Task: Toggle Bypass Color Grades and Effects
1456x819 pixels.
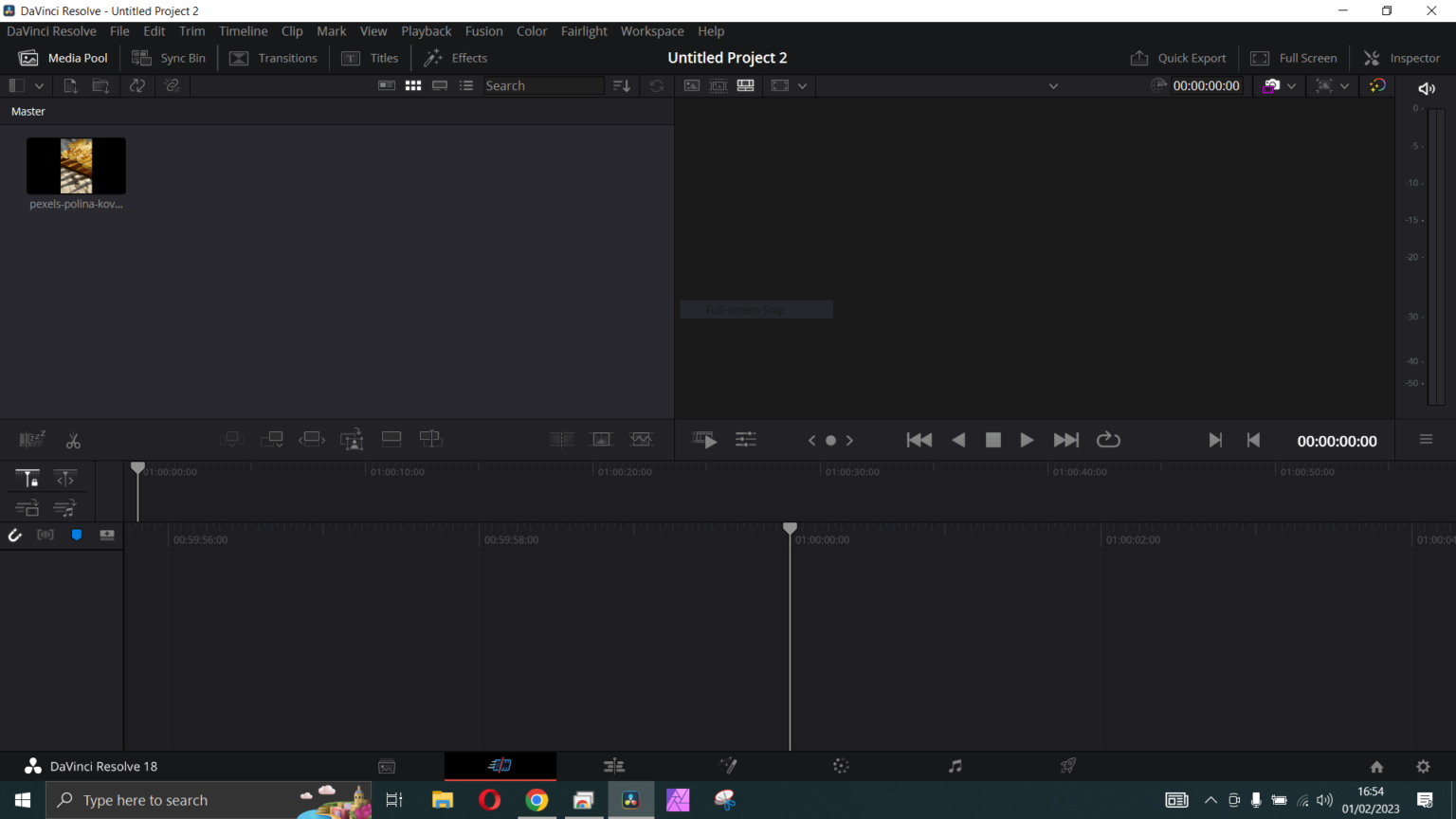Action: coord(1377,85)
